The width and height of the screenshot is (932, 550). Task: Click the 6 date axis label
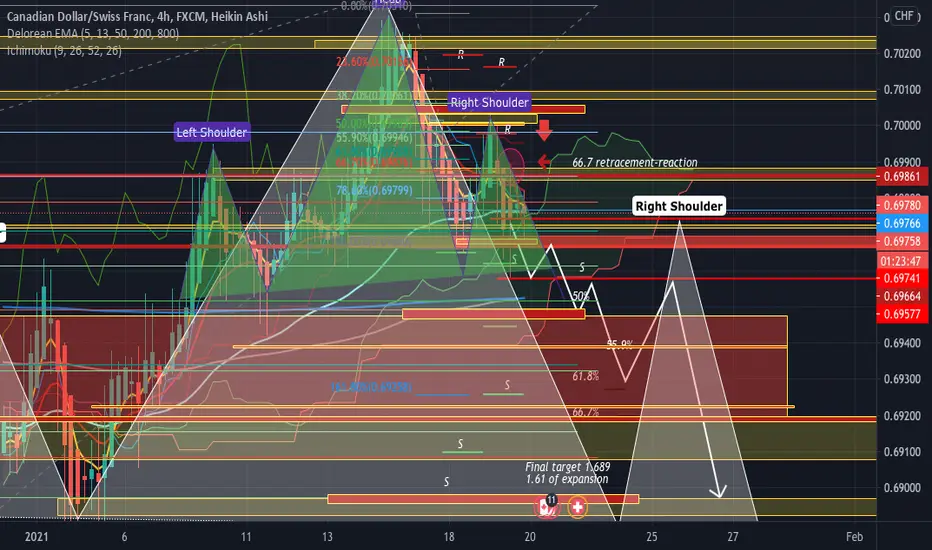pyautogui.click(x=124, y=537)
